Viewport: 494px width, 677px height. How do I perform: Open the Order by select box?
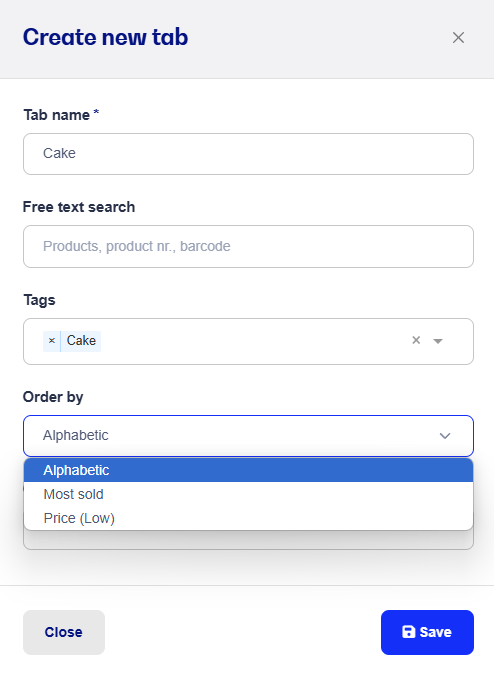(248, 436)
